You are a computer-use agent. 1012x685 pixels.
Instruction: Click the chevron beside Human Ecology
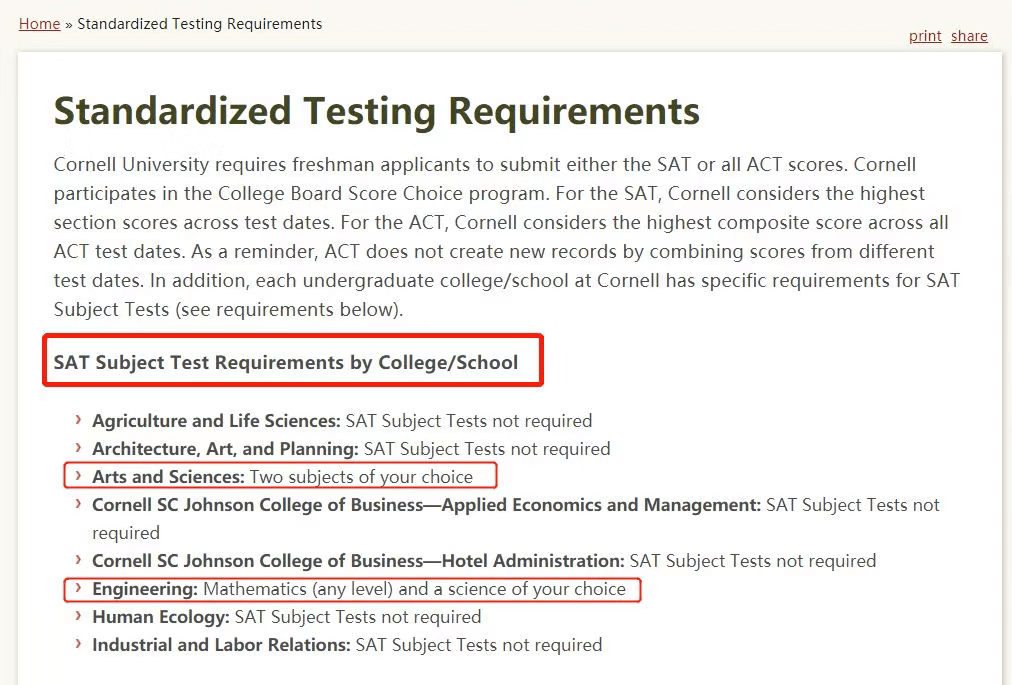(x=79, y=616)
